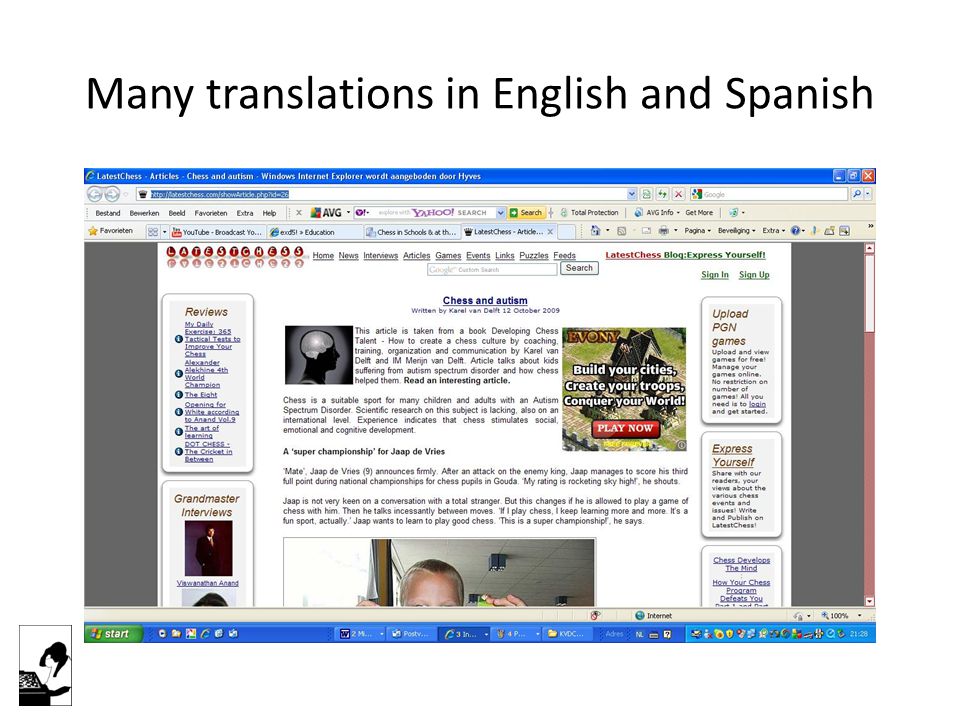Screen dimensions: 960x720
Task: Open the Express Yourself heading link
Action: (x=733, y=456)
